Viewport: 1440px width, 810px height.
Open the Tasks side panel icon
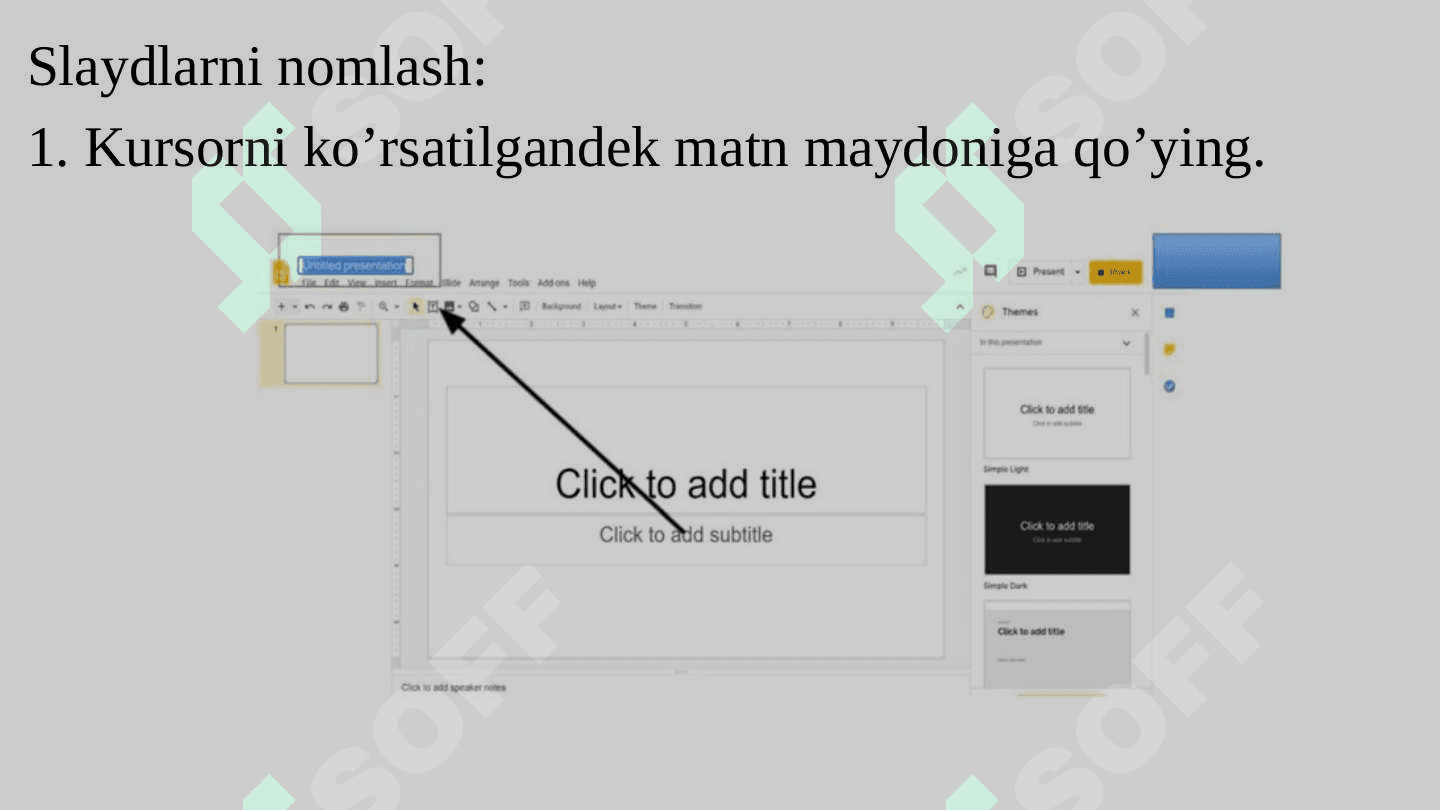(x=1169, y=386)
